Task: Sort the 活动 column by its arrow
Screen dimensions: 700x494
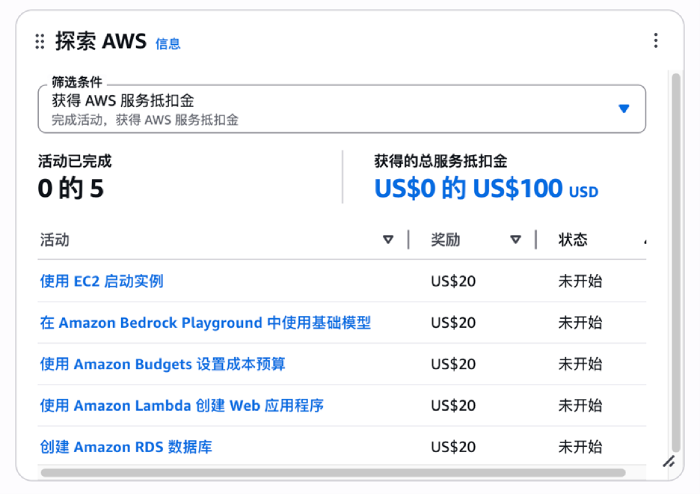Action: point(388,240)
